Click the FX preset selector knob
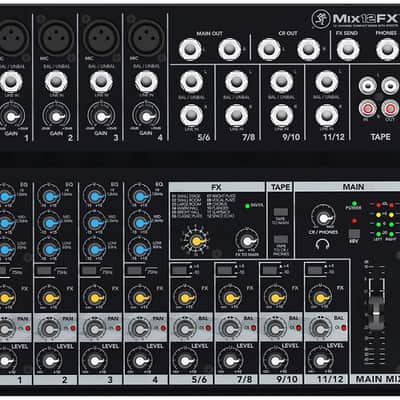The width and height of the screenshot is (400, 400). tap(195, 241)
